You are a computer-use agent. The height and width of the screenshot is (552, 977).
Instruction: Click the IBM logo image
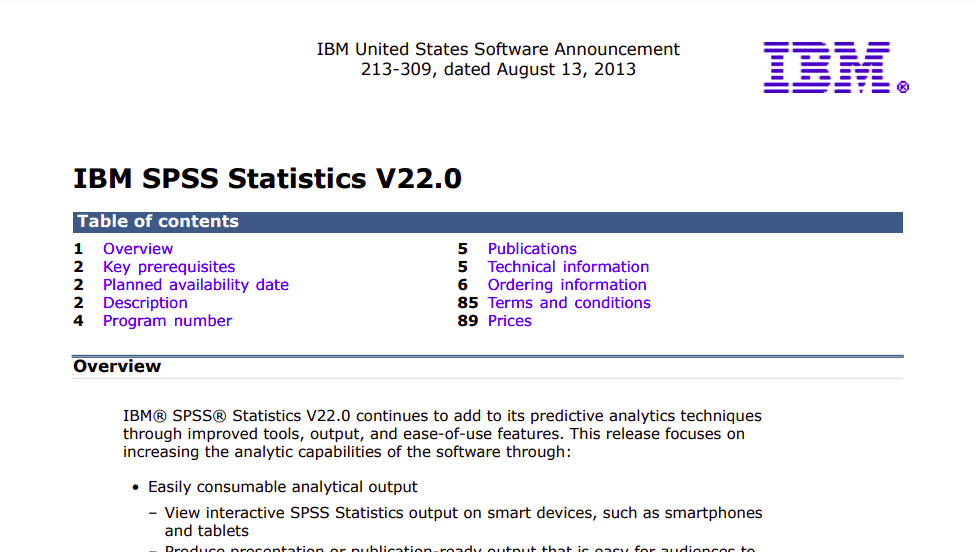click(826, 67)
